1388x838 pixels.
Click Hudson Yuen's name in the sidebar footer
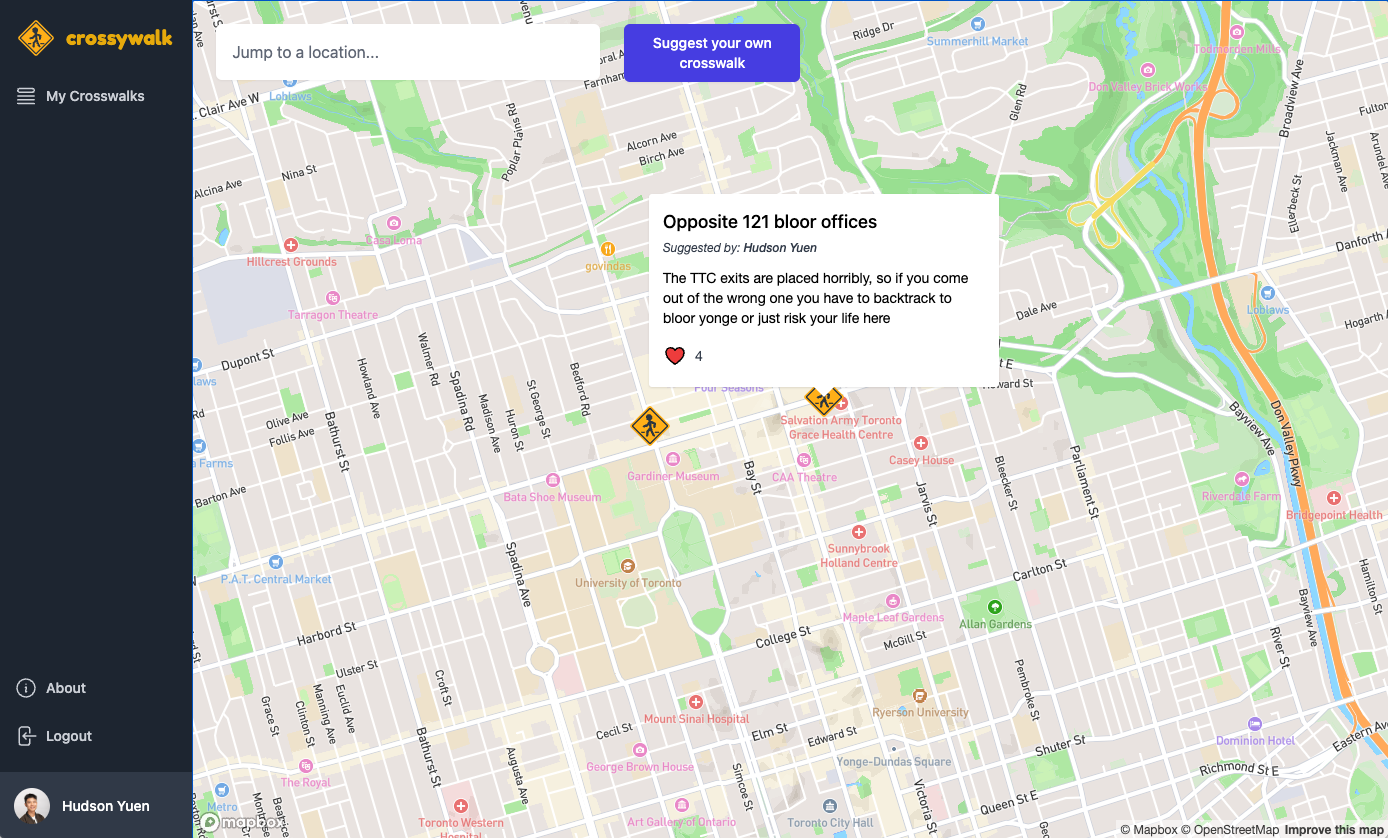pos(105,805)
